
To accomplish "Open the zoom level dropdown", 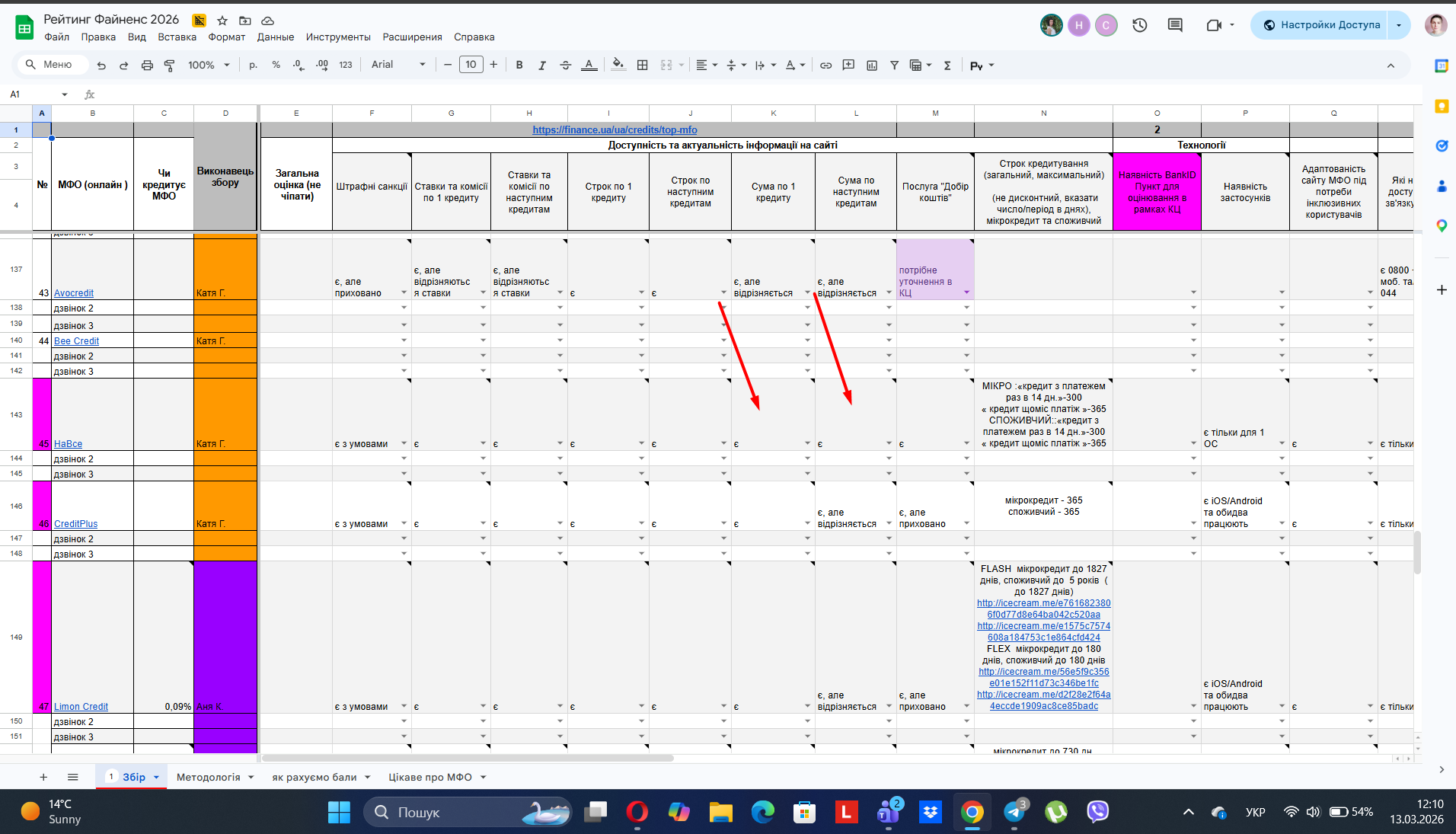I will 209,66.
